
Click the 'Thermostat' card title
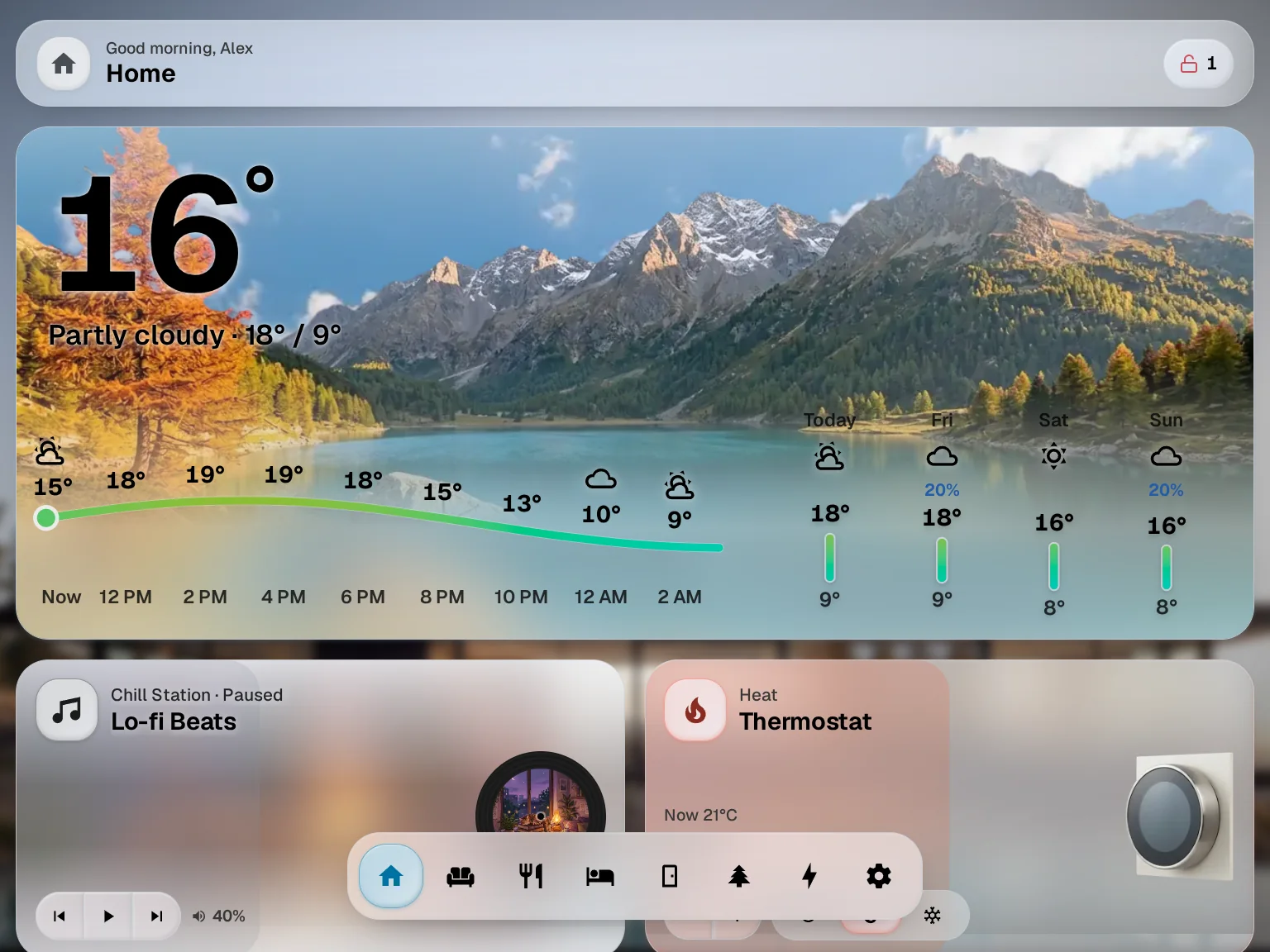pos(805,721)
